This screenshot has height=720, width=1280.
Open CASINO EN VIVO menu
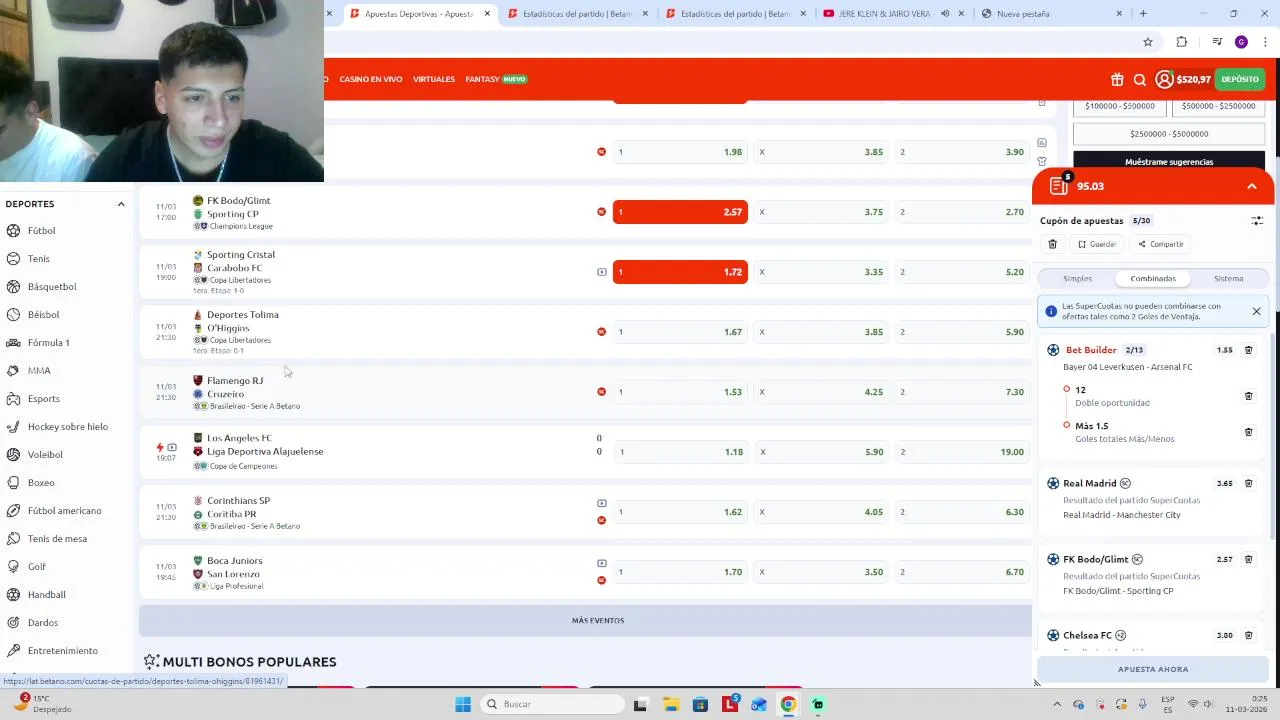[371, 79]
